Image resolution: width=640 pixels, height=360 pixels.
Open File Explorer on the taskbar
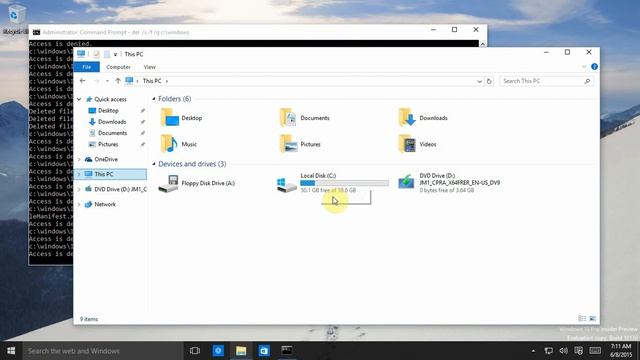(x=241, y=351)
